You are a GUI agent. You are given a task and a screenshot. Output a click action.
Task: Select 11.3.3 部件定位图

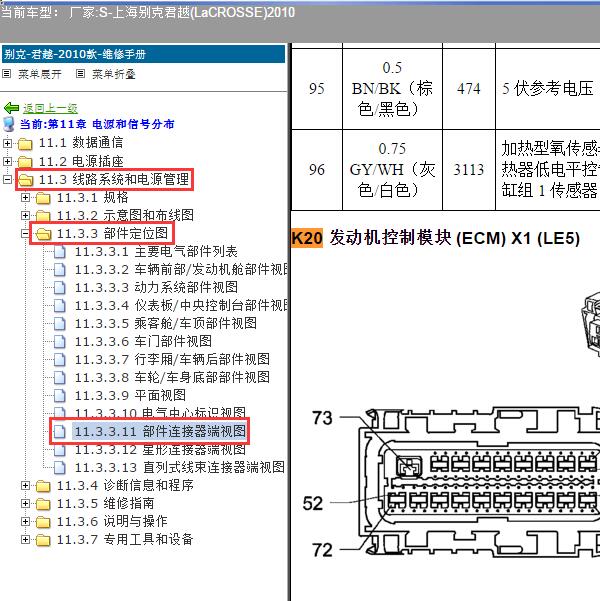pyautogui.click(x=112, y=233)
